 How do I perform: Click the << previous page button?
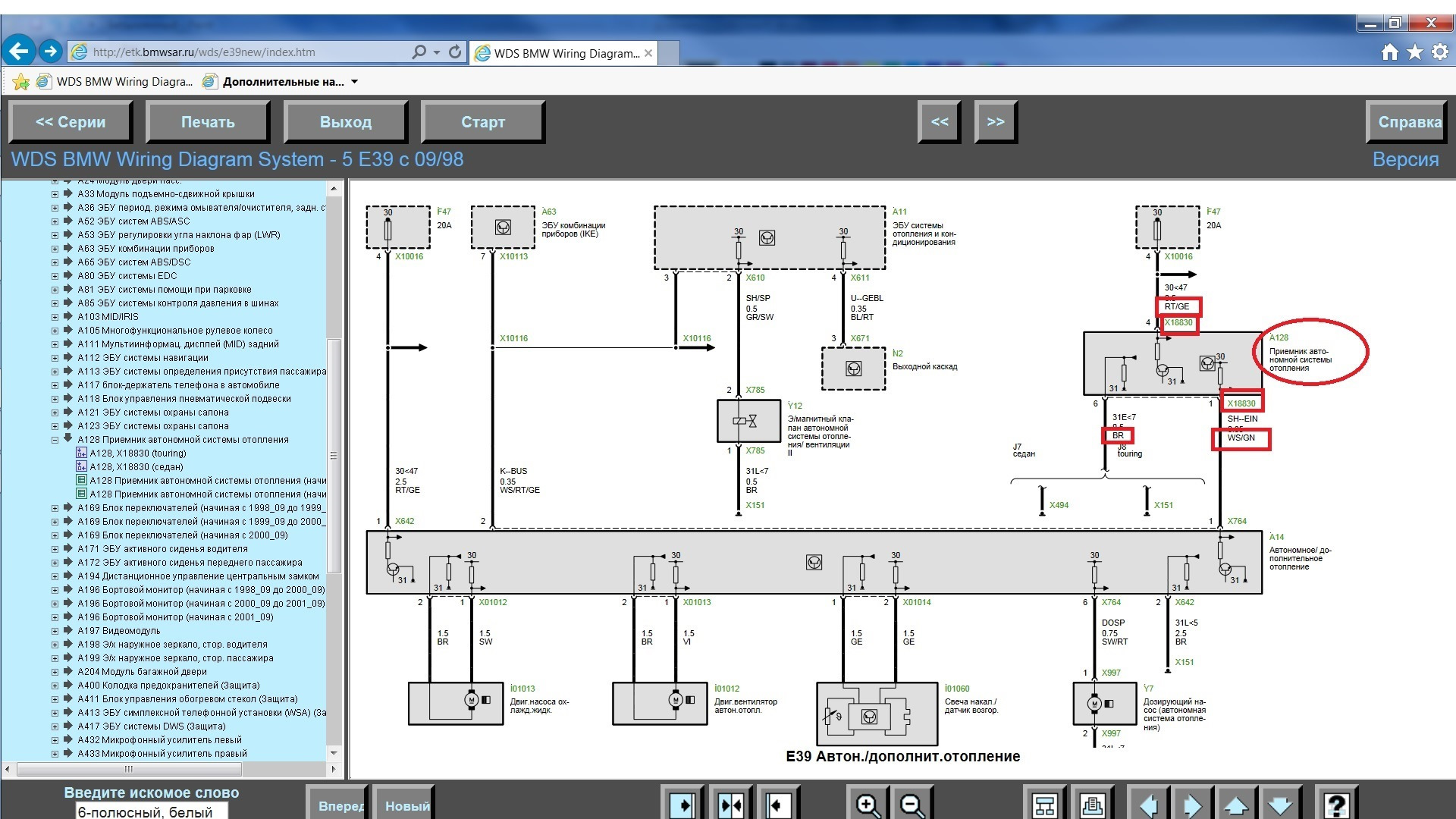coord(940,122)
